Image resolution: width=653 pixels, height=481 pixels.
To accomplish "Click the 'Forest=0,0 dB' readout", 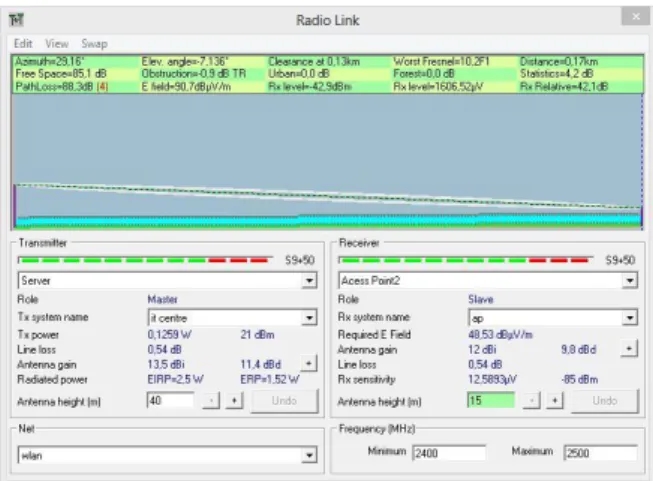I will (424, 74).
